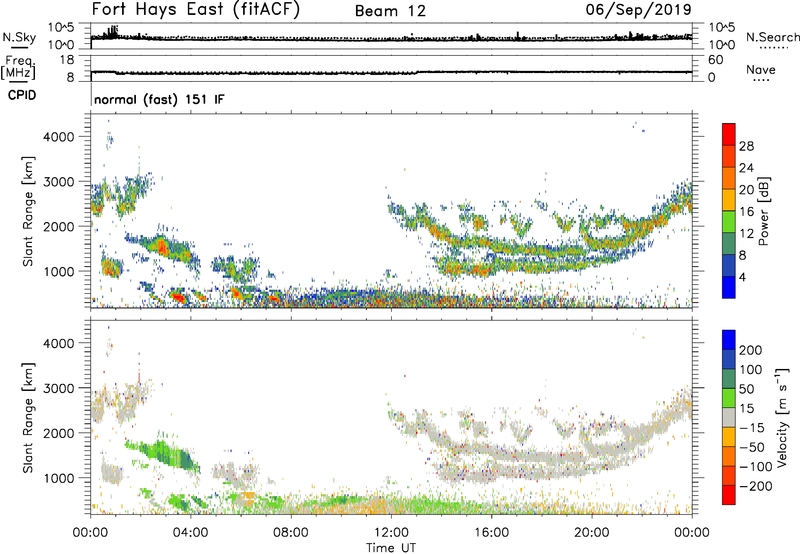Click the "Slant Range [km]" label of the power panel
Image resolution: width=800 pixels, height=554 pixels.
28,211
